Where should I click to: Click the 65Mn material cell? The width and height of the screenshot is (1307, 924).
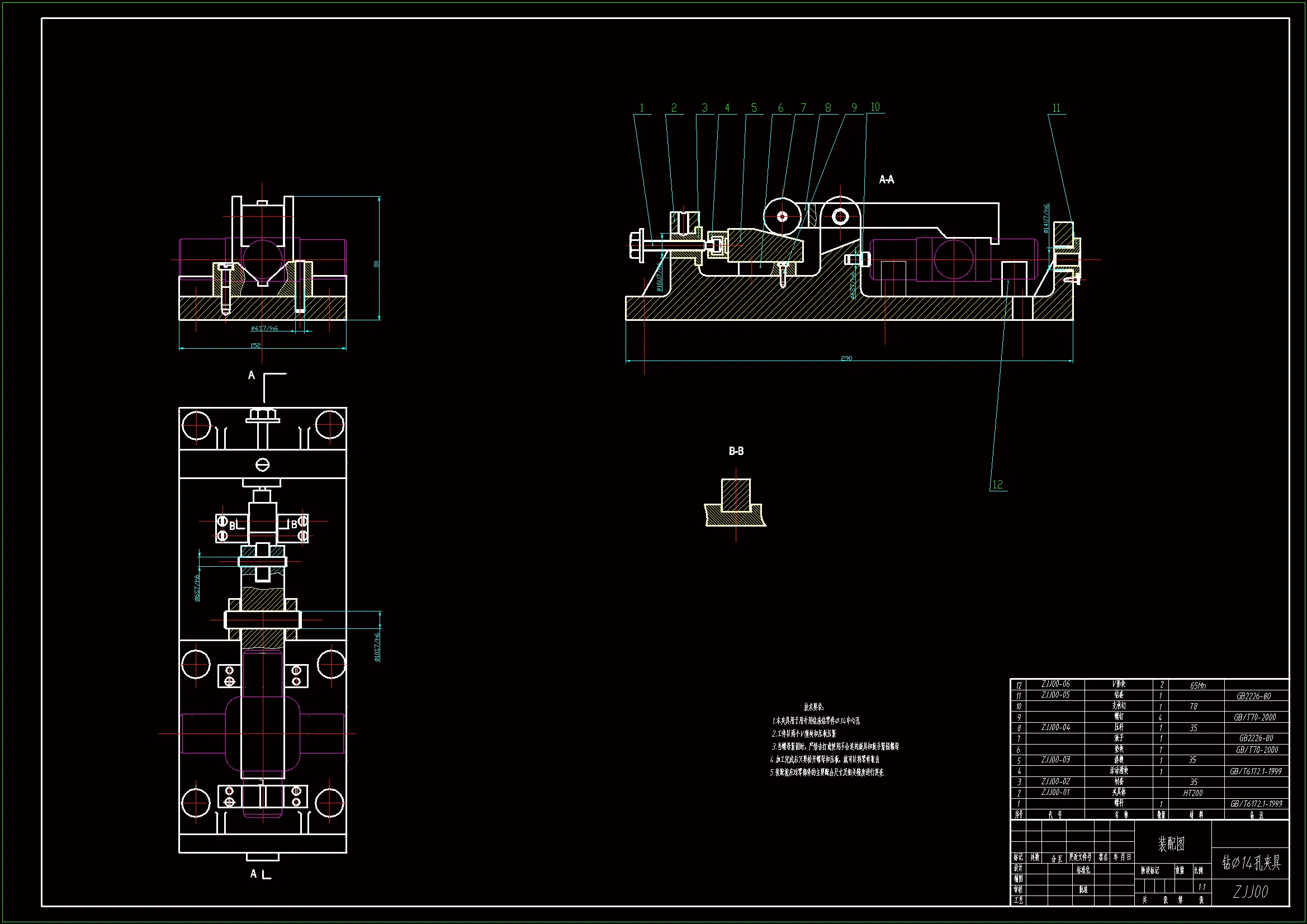(x=1197, y=685)
